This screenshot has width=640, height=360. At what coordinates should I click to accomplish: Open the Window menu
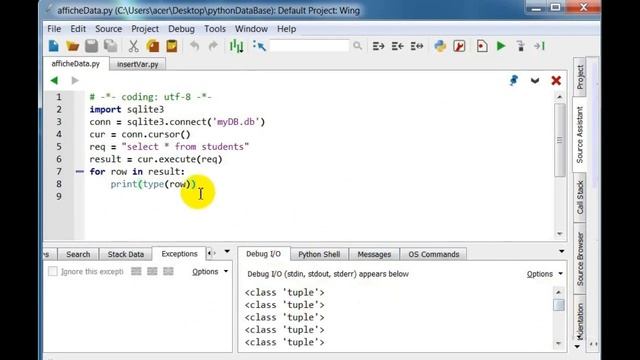click(x=251, y=29)
